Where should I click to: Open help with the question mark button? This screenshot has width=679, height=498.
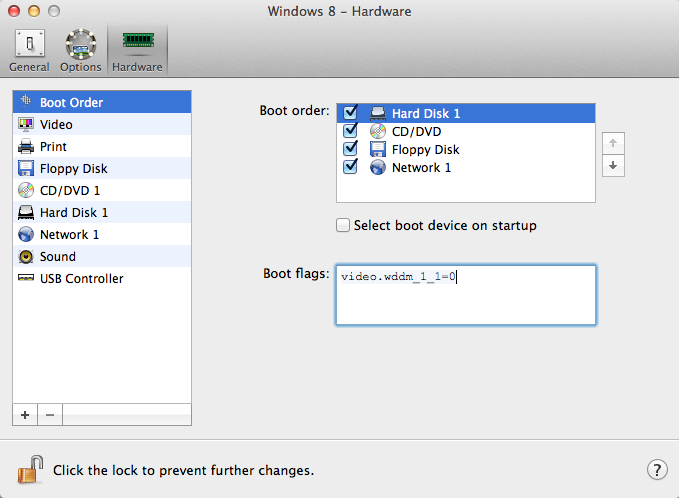[x=657, y=469]
